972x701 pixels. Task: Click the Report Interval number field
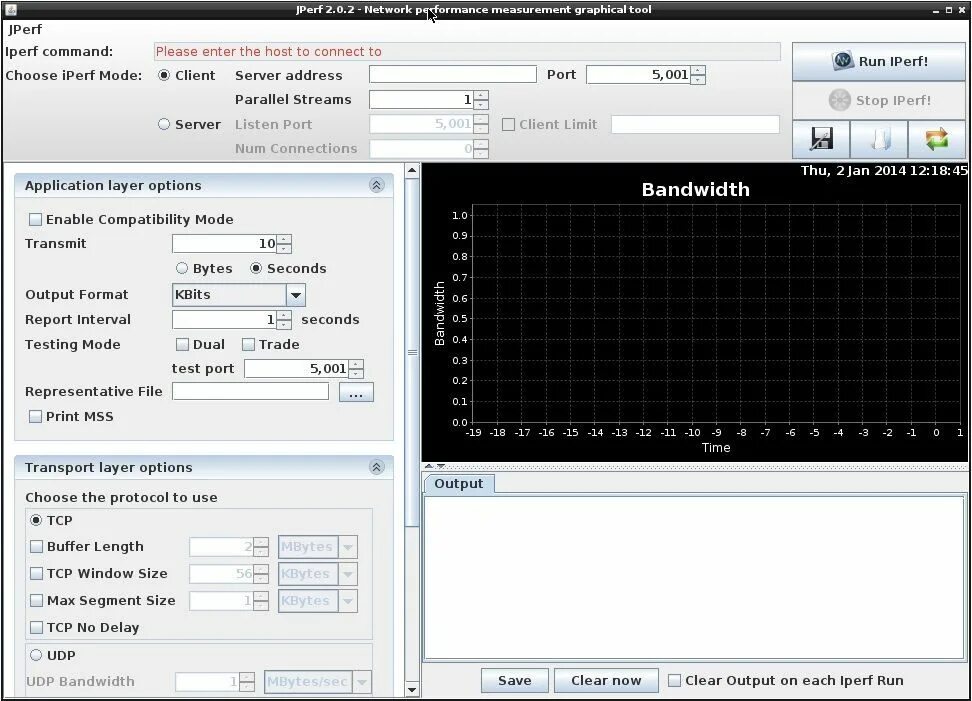pos(224,320)
